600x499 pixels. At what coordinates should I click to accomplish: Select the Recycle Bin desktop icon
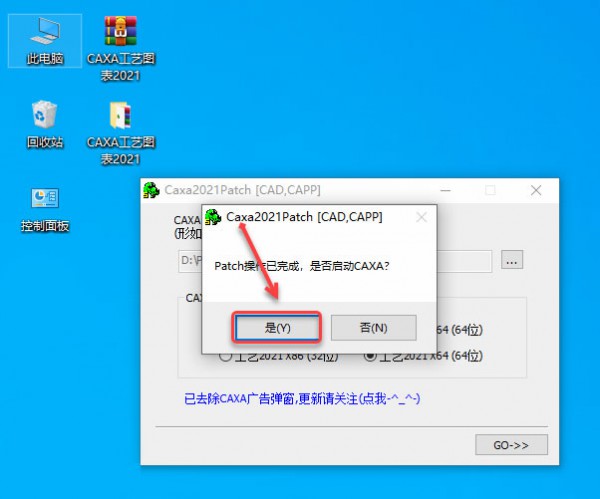pos(45,124)
